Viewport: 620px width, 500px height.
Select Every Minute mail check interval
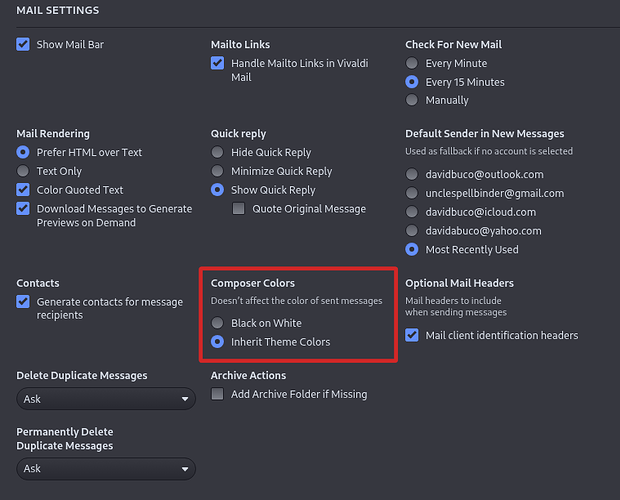tap(412, 63)
